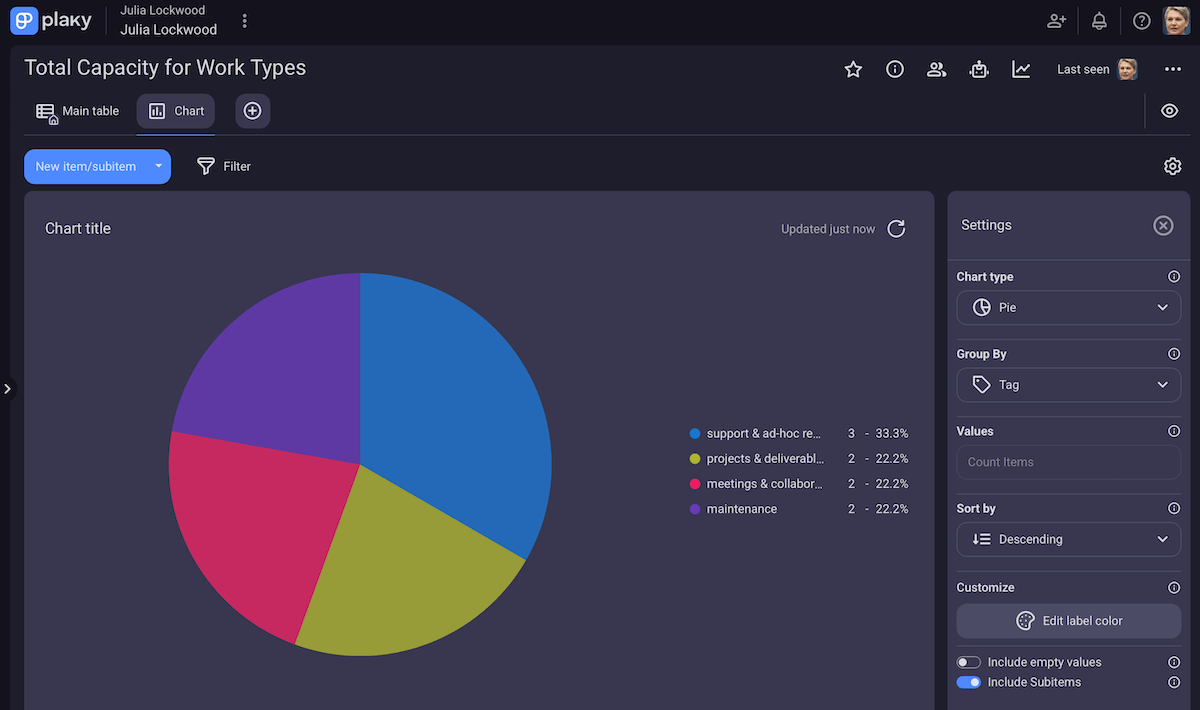Enable Include empty values

(968, 661)
